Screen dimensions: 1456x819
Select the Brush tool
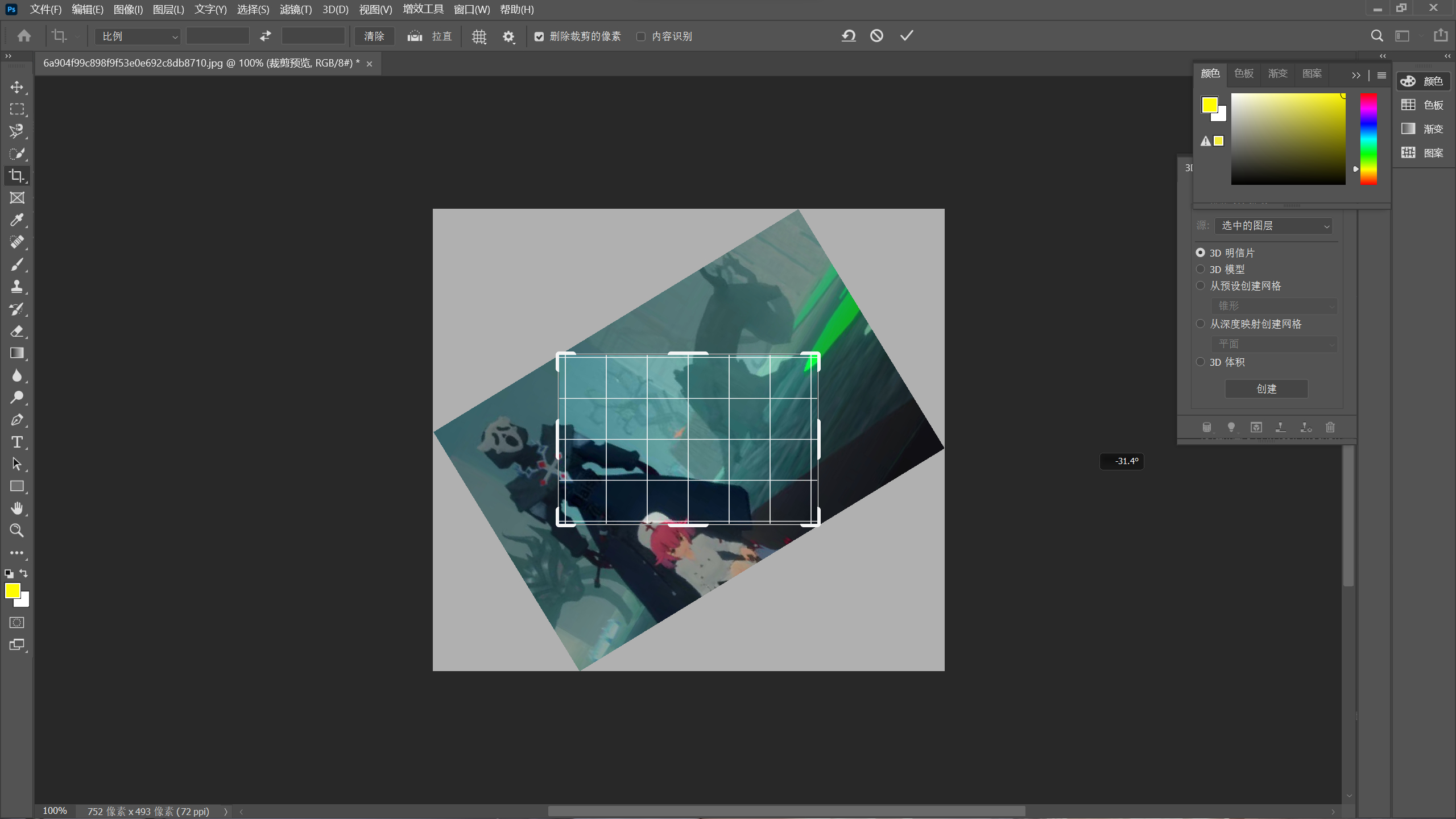pyautogui.click(x=16, y=264)
